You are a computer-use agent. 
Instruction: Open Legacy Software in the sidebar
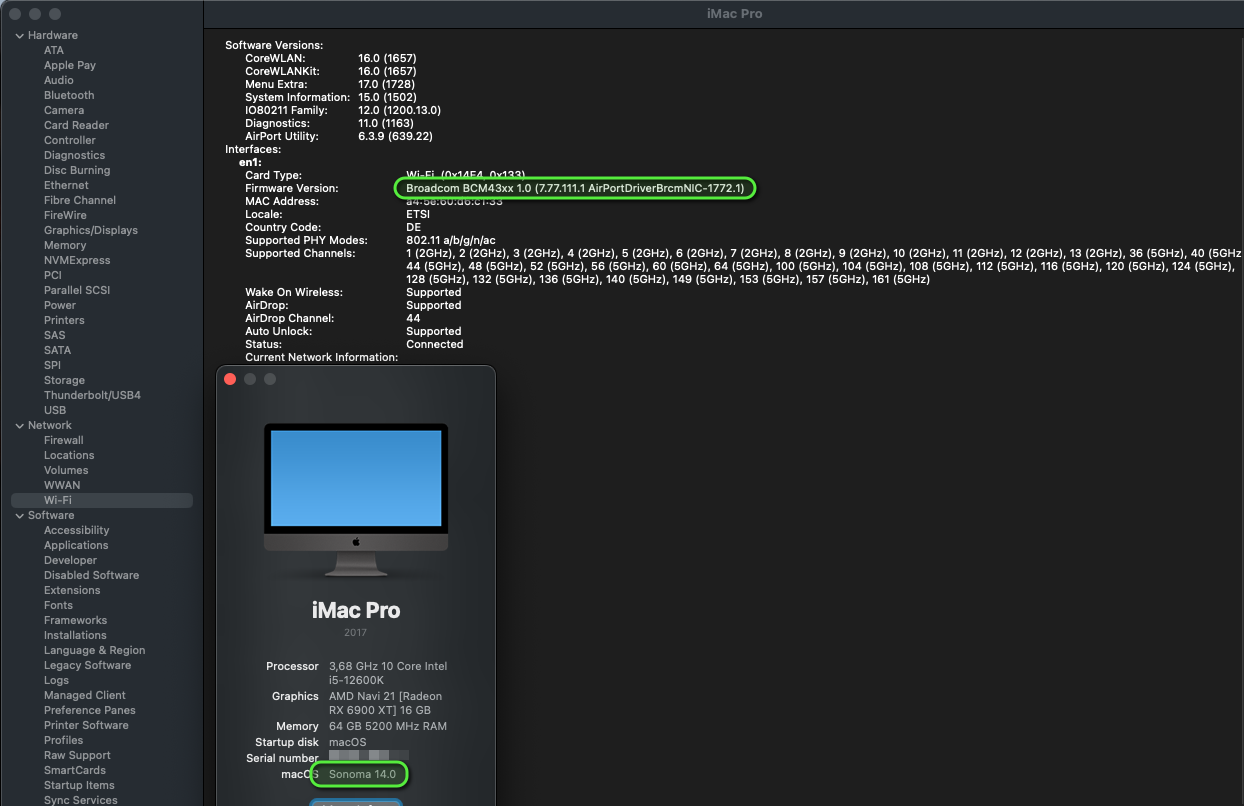[x=87, y=665]
